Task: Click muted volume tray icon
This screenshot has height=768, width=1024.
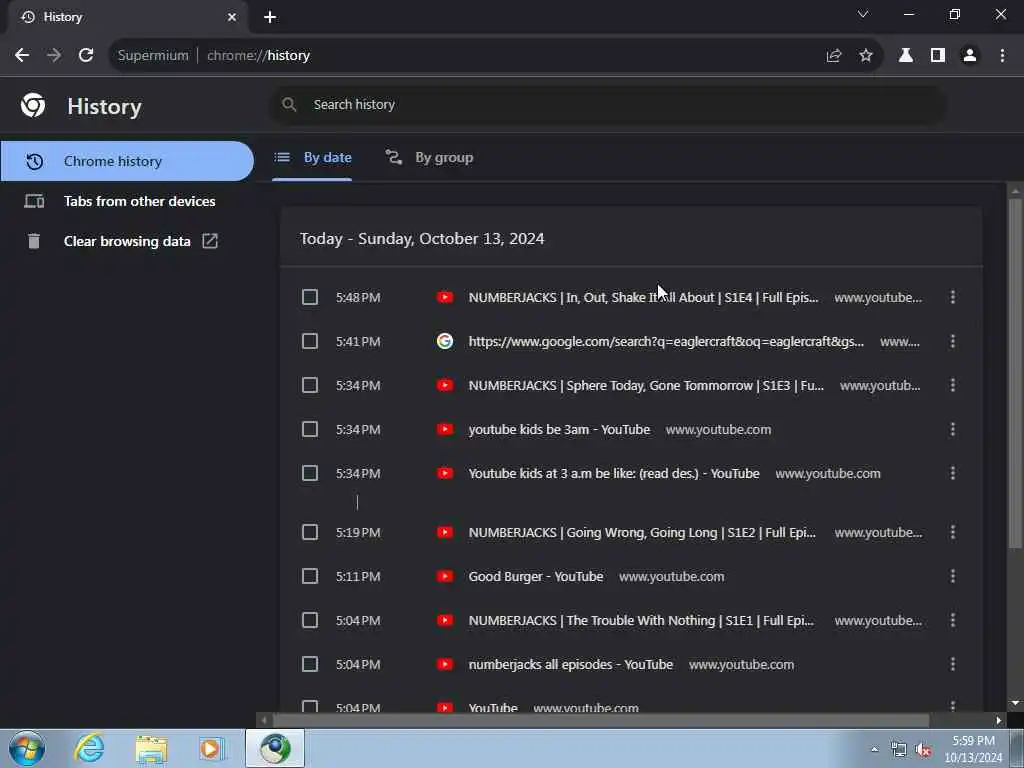Action: (x=923, y=750)
